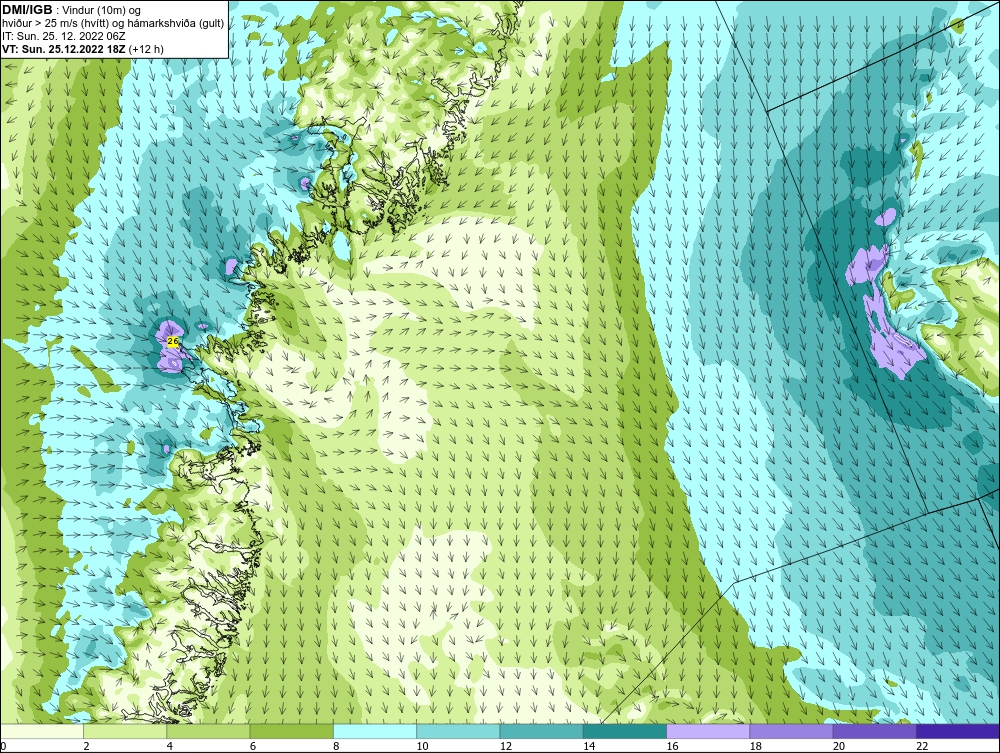Viewport: 1000px width, 753px height.
Task: Click the DMI/IGB title text
Action: pos(28,10)
